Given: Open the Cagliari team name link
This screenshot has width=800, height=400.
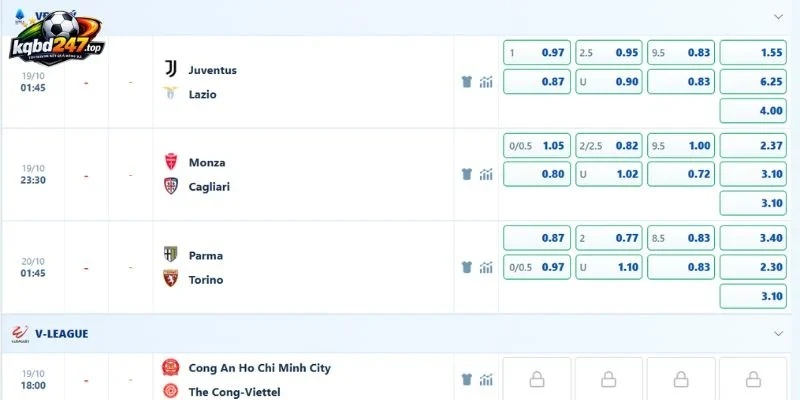Looking at the screenshot, I should point(209,187).
